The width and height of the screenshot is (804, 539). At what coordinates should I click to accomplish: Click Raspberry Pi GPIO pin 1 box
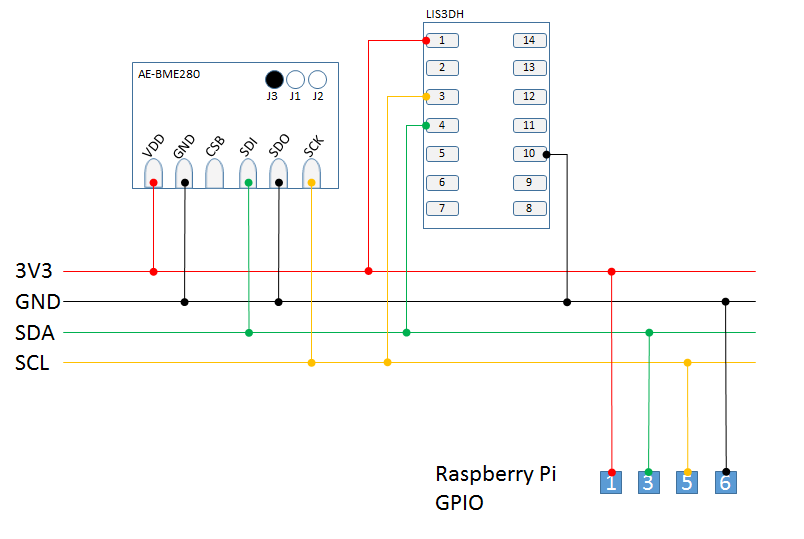pos(611,483)
